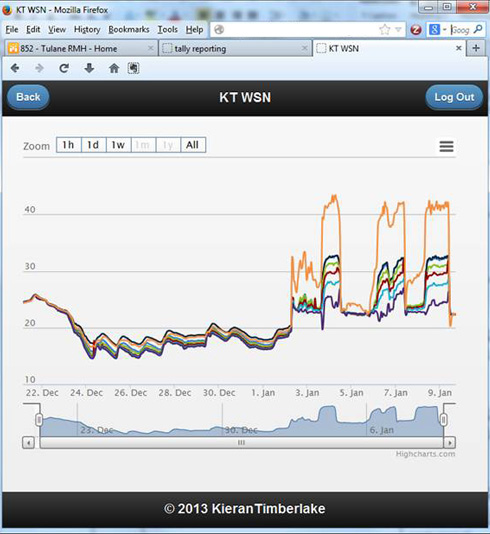
Task: Click the bookmark star icon
Action: point(384,30)
